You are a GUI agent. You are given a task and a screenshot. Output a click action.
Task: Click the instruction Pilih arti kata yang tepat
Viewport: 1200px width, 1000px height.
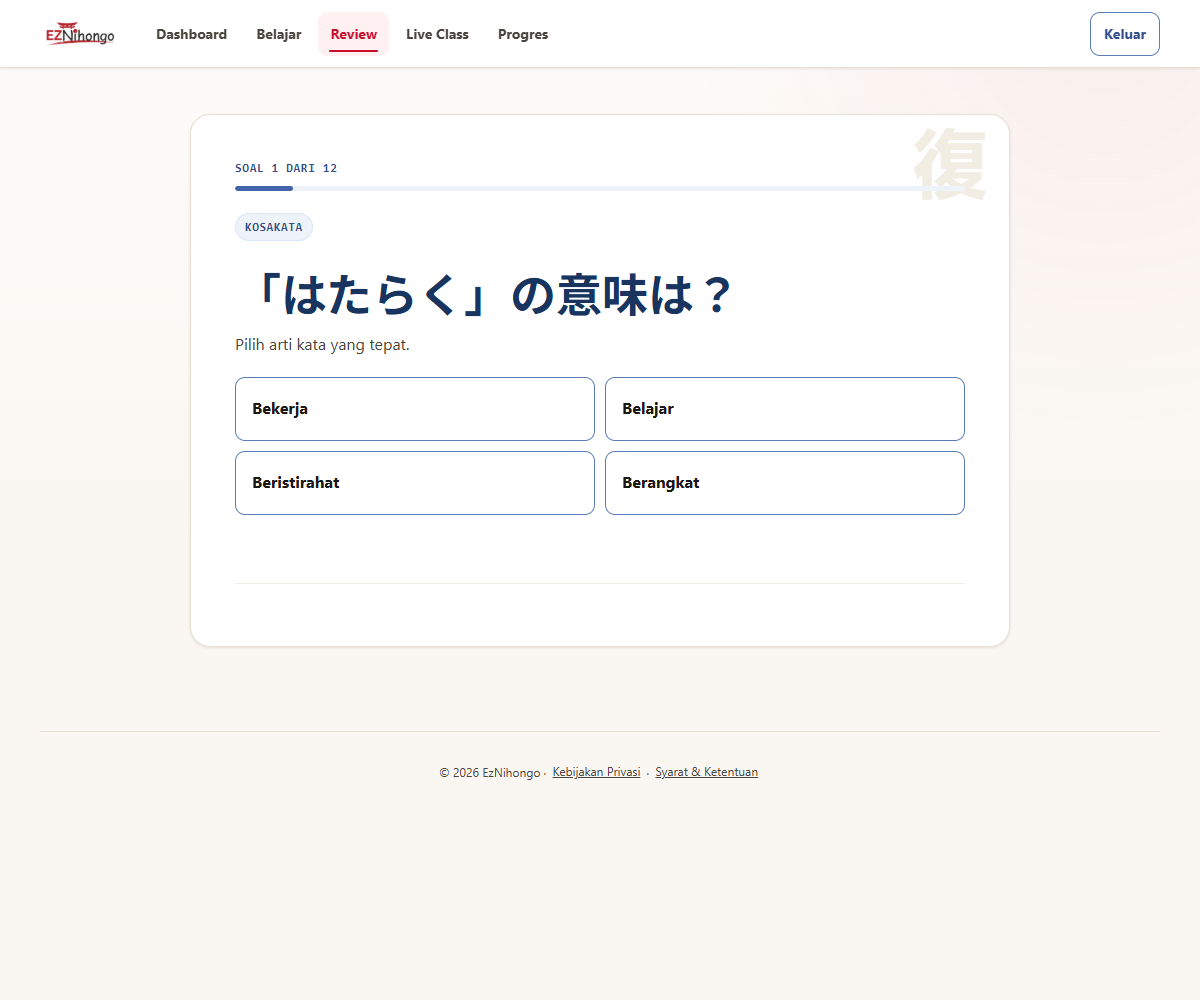[322, 345]
